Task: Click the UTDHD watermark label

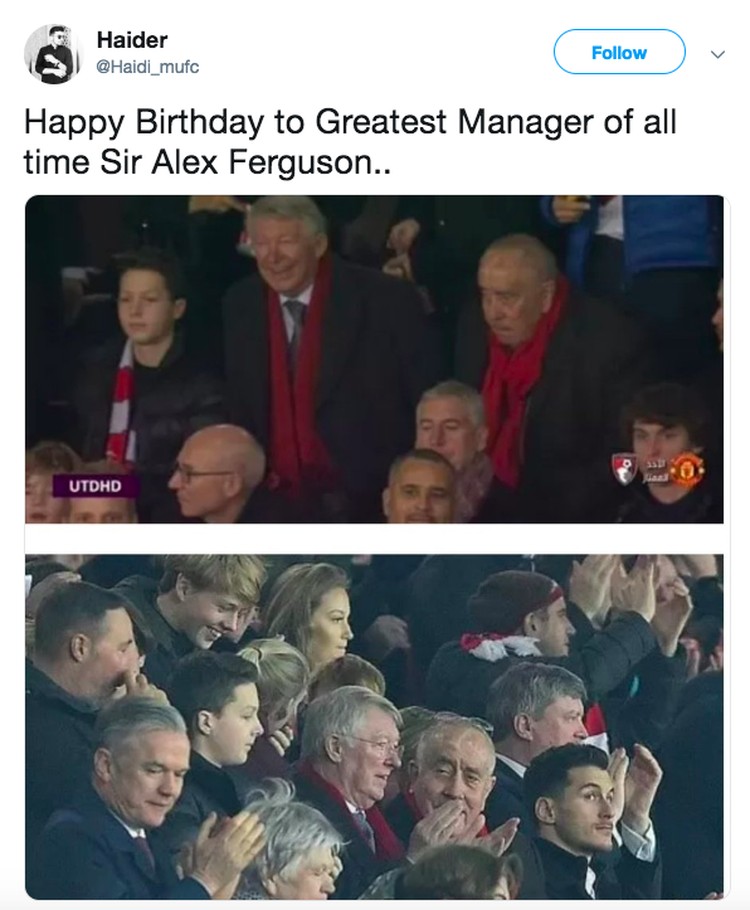Action: tap(96, 486)
